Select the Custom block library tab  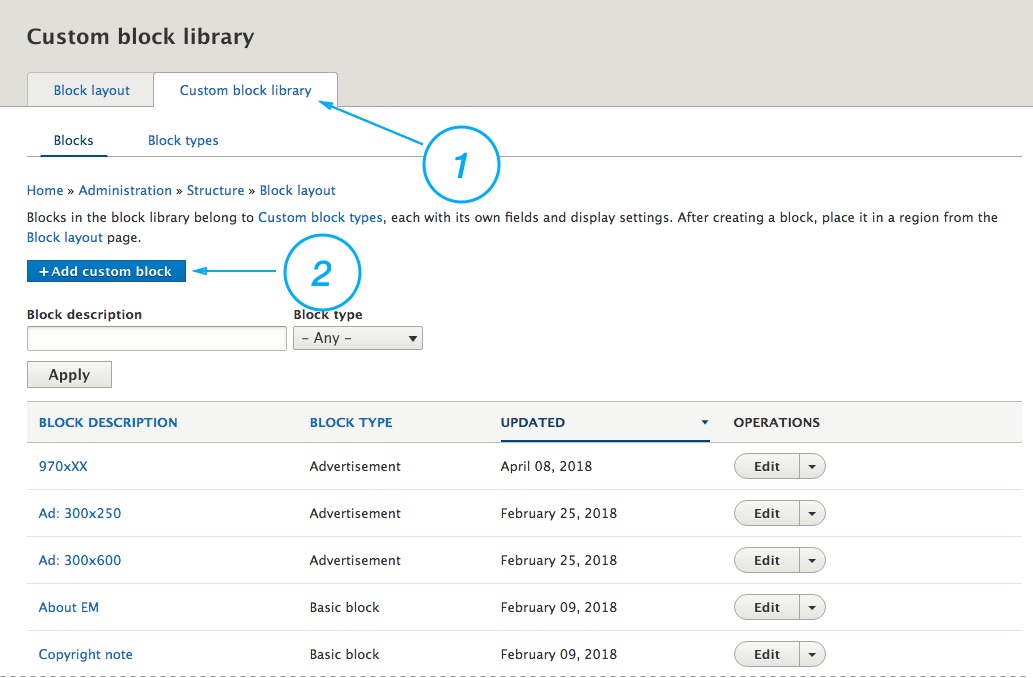245,90
